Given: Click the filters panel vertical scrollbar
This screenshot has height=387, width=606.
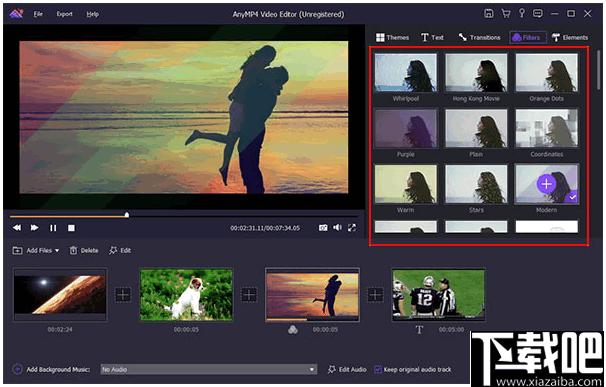Looking at the screenshot, I should pyautogui.click(x=599, y=70).
